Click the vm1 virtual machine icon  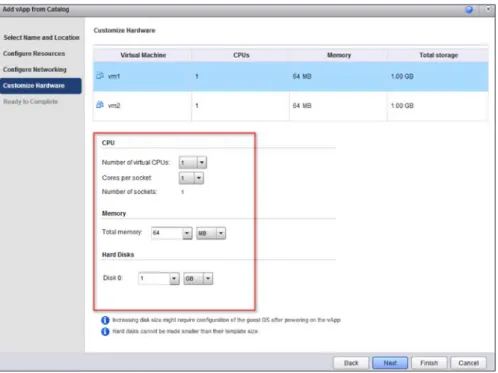pos(100,76)
